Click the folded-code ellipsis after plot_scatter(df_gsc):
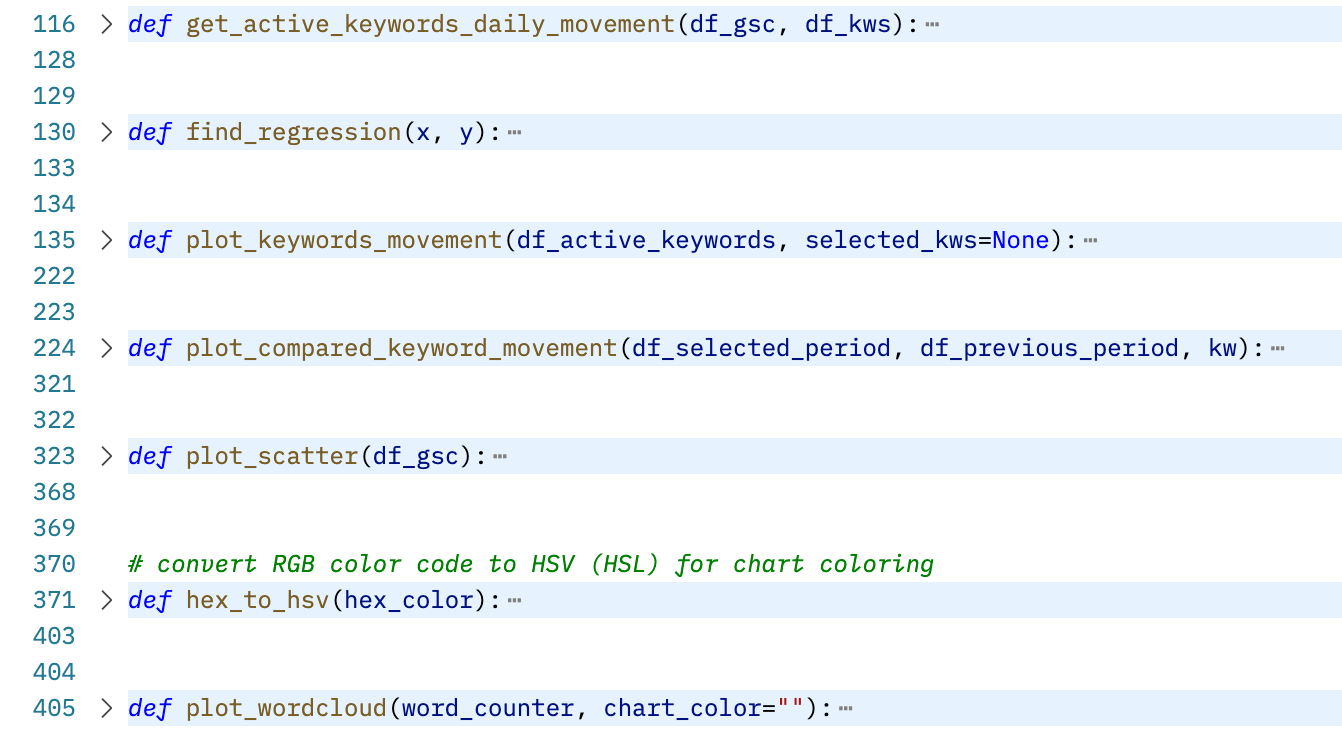Viewport: 1342px width, 732px height. coord(500,456)
